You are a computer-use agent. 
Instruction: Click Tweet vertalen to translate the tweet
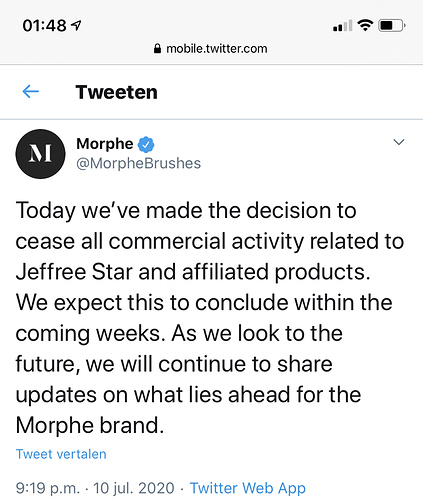[61, 454]
